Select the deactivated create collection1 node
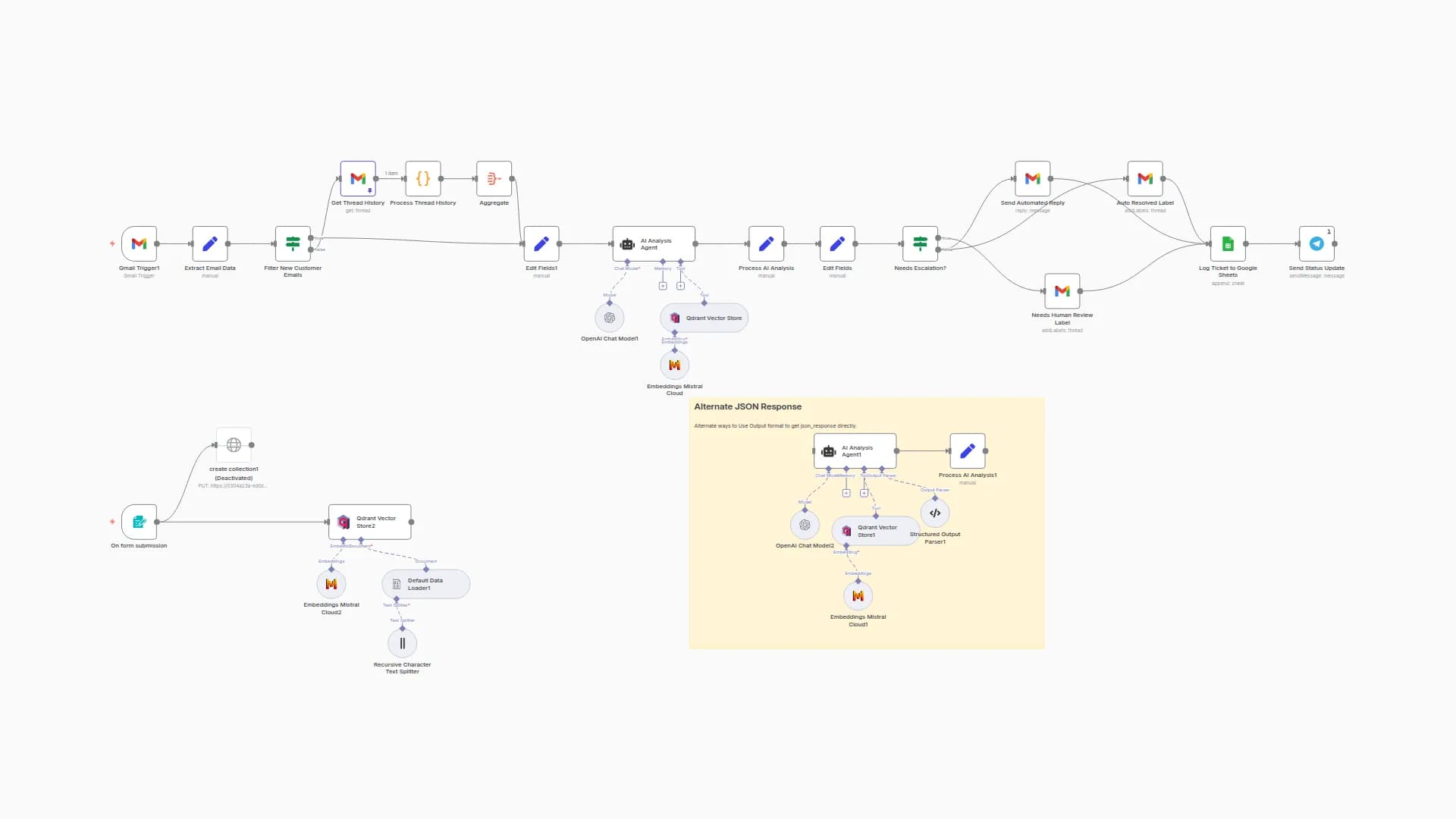The height and width of the screenshot is (819, 1456). (234, 445)
